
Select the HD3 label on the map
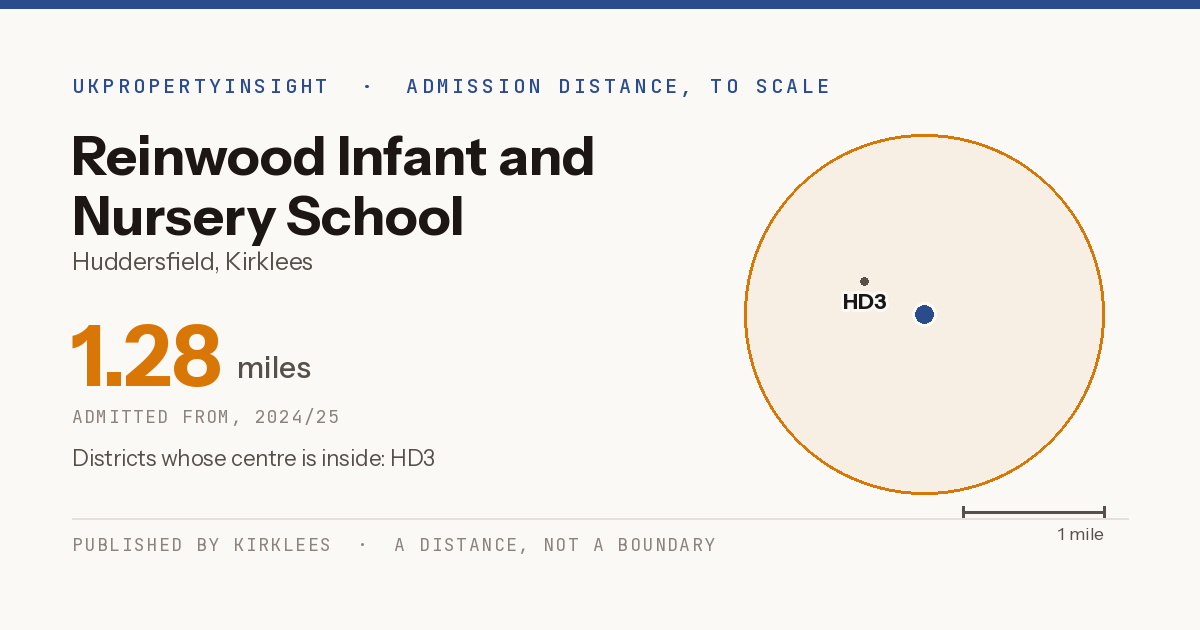click(864, 302)
